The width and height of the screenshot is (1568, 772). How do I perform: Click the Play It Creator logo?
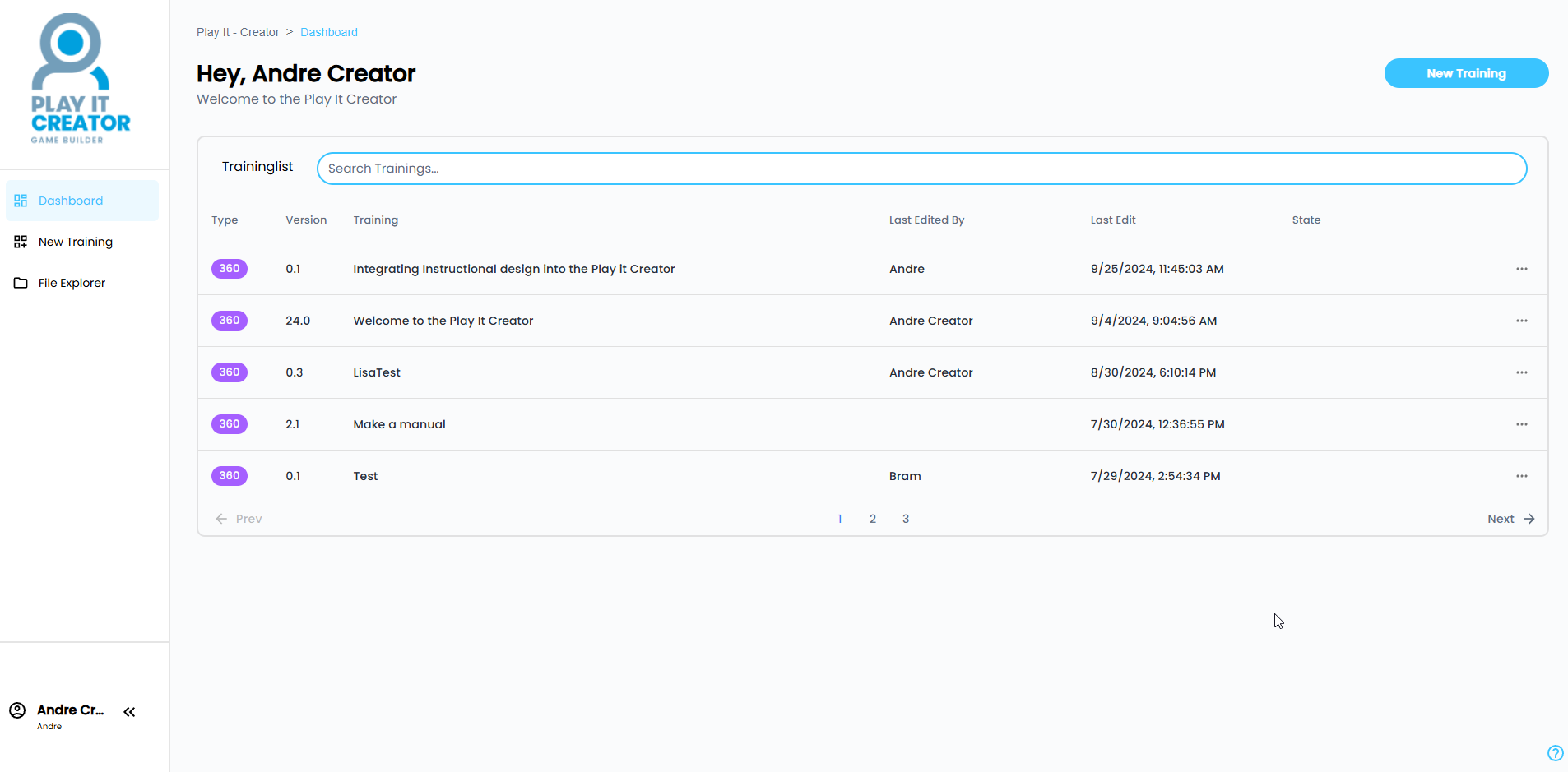point(80,79)
